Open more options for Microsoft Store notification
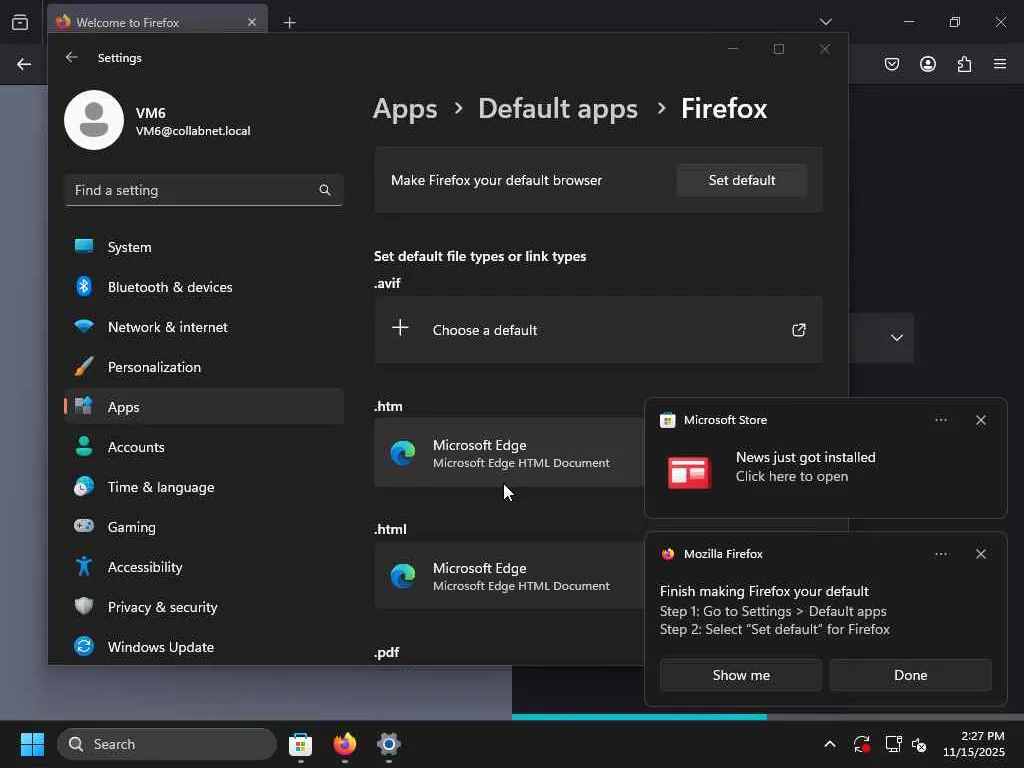The image size is (1024, 768). coord(940,420)
